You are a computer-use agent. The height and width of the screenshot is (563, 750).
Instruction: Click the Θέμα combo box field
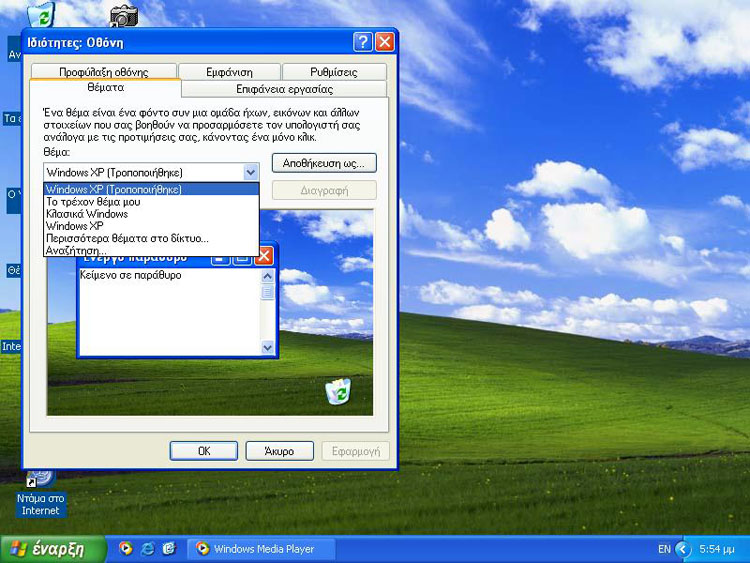click(151, 172)
